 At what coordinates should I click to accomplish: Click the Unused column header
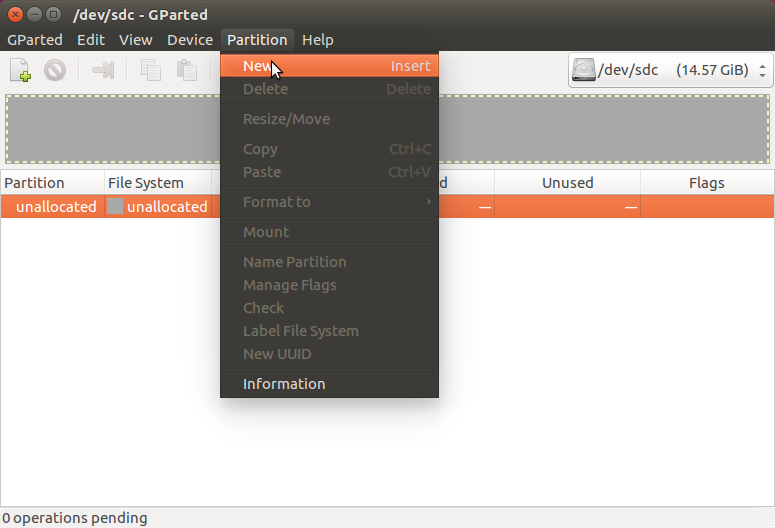(567, 183)
